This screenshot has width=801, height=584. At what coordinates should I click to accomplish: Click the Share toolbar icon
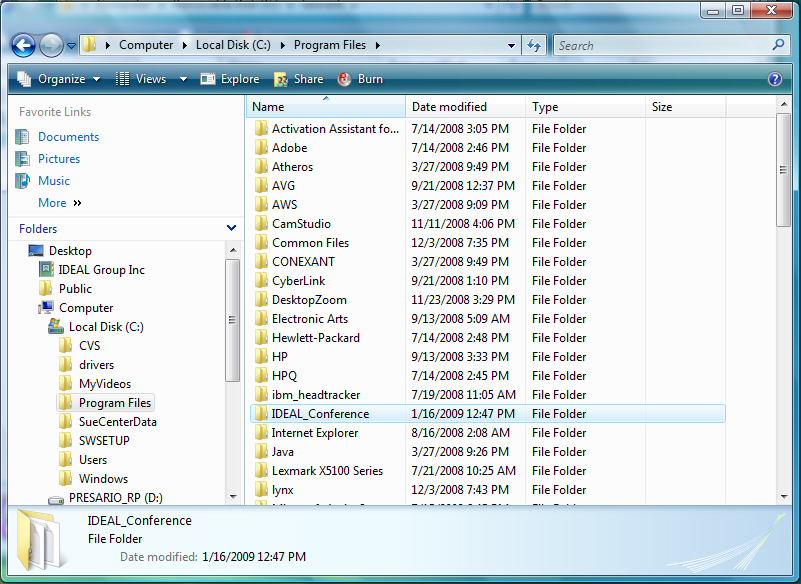click(297, 78)
